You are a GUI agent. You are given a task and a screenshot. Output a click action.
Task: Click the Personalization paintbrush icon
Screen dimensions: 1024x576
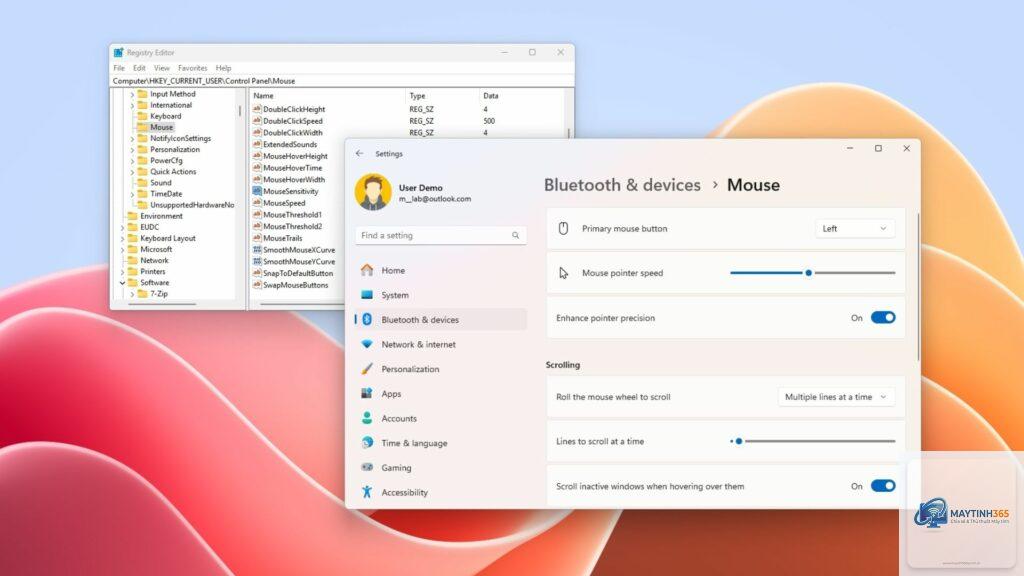pos(367,369)
